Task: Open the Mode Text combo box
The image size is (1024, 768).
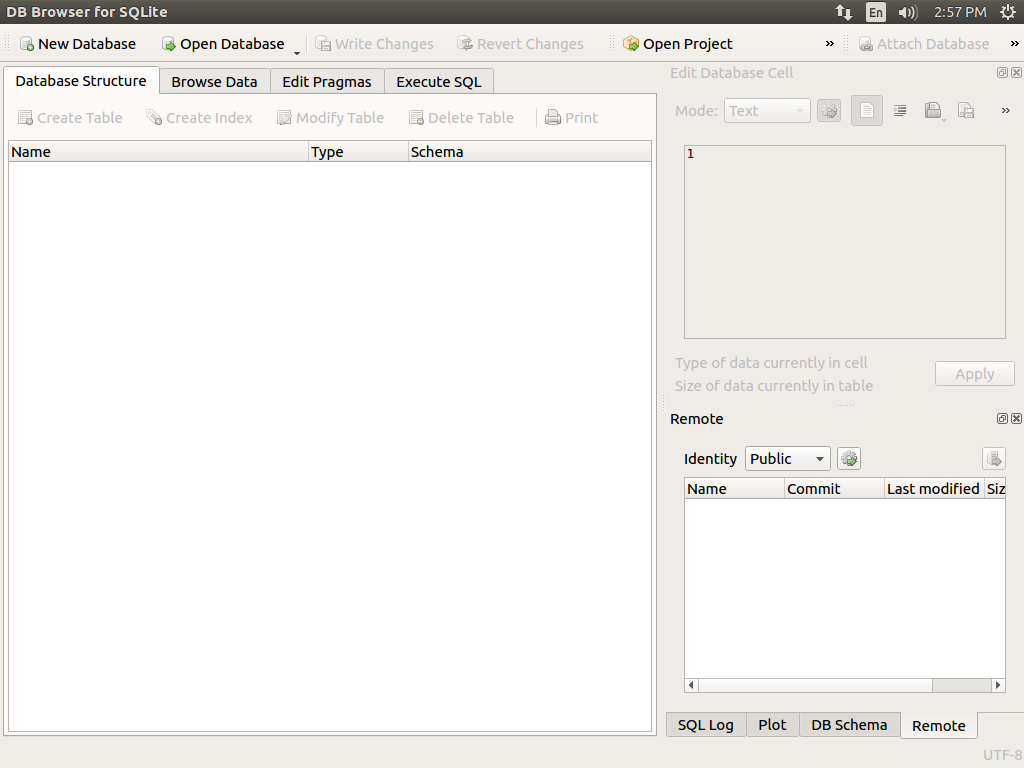Action: [x=767, y=111]
